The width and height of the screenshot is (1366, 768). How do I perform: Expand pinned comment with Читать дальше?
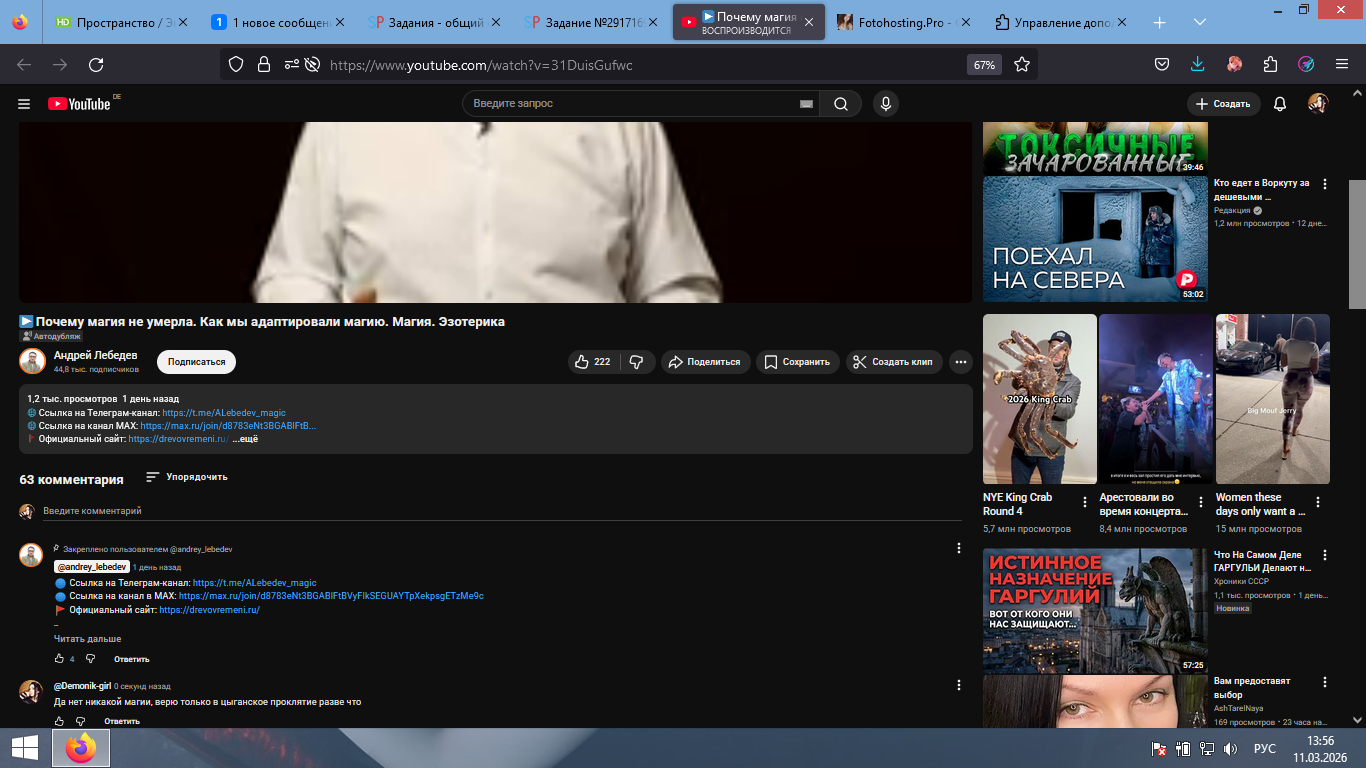coord(87,639)
